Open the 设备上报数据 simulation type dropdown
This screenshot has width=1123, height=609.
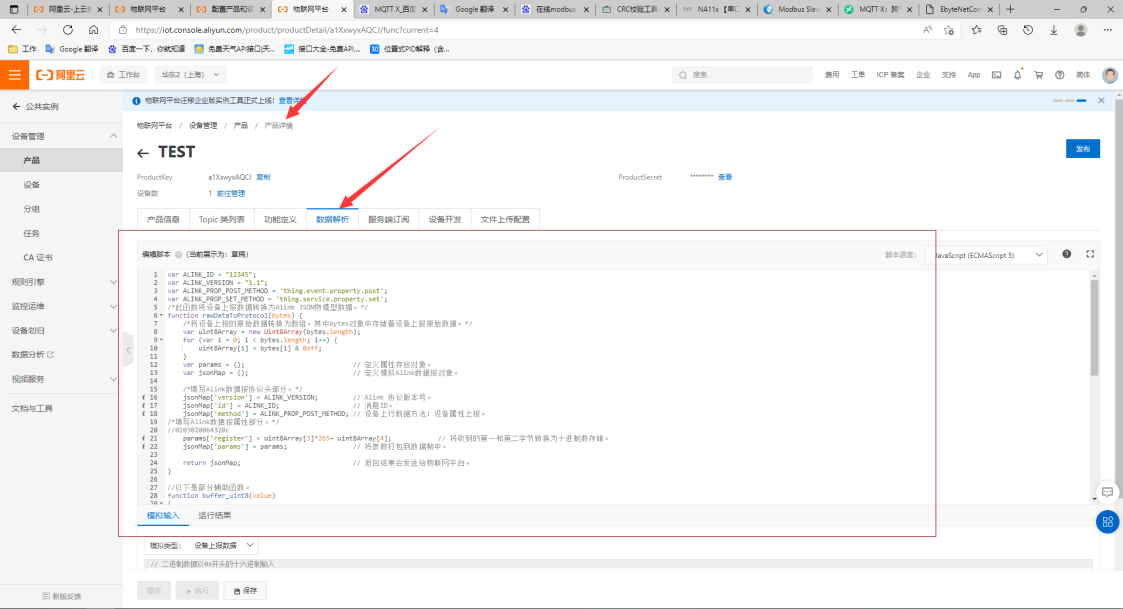(224, 545)
